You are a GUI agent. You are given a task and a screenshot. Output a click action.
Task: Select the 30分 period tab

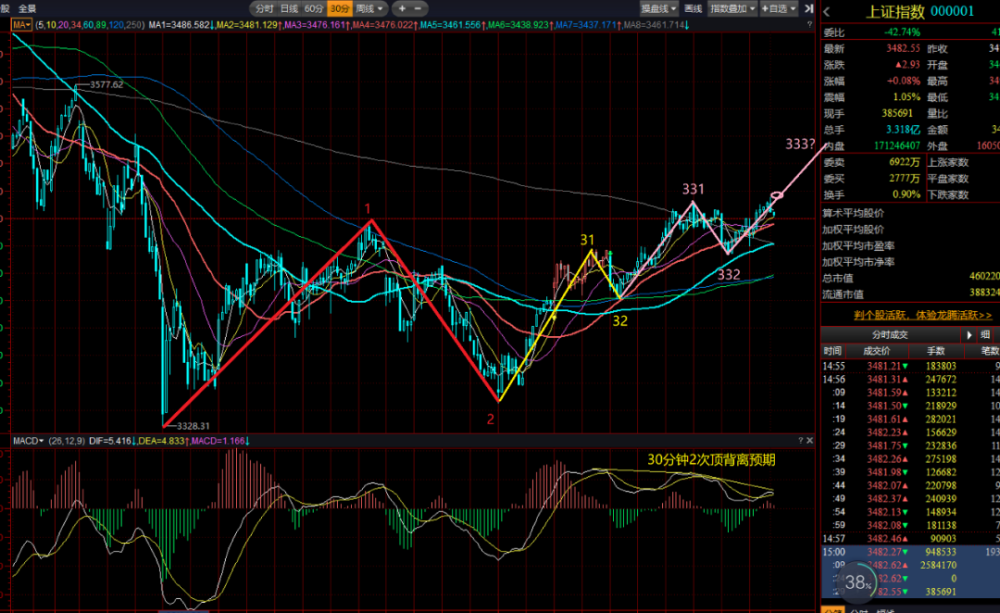pyautogui.click(x=339, y=8)
